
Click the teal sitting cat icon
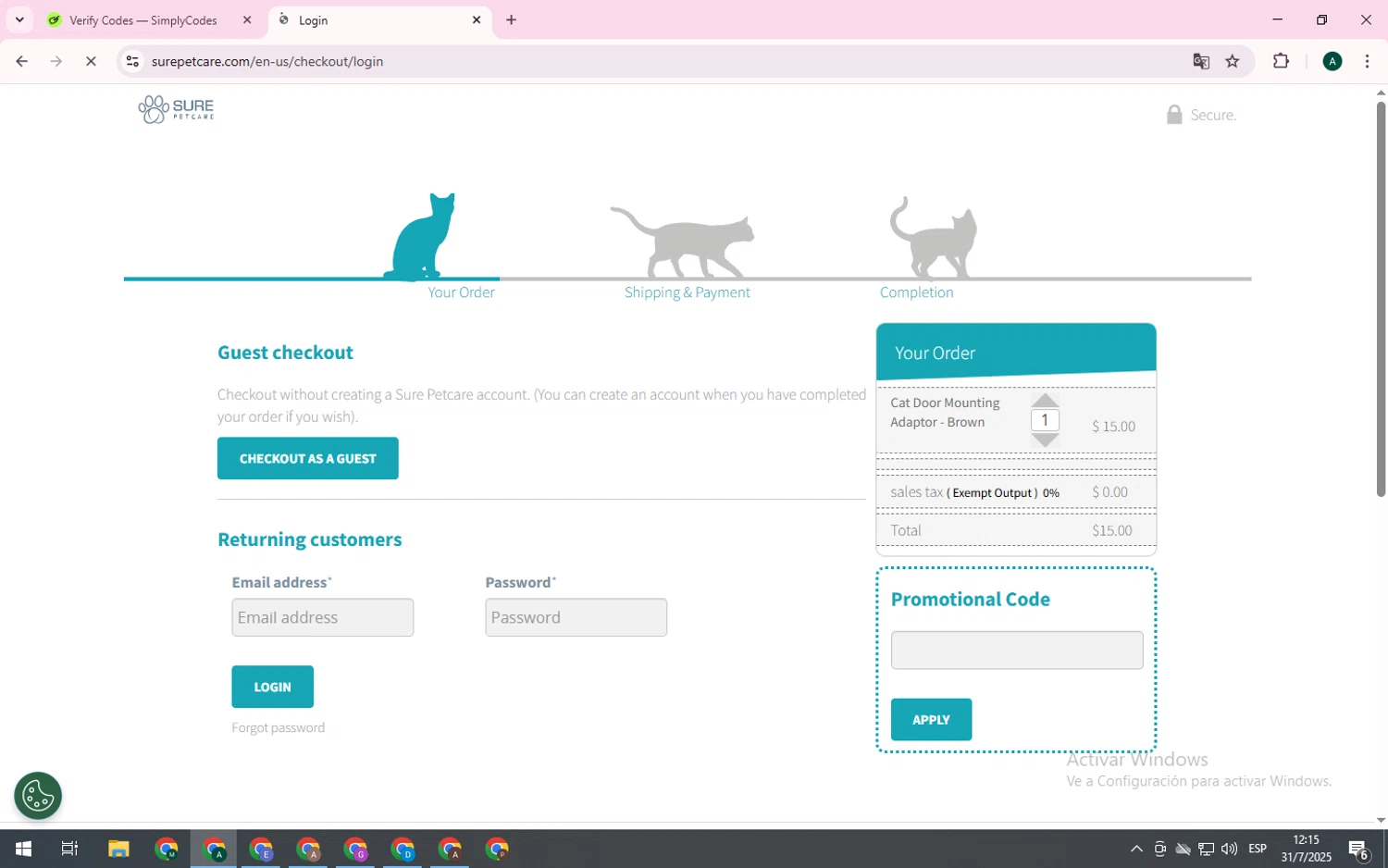point(423,236)
